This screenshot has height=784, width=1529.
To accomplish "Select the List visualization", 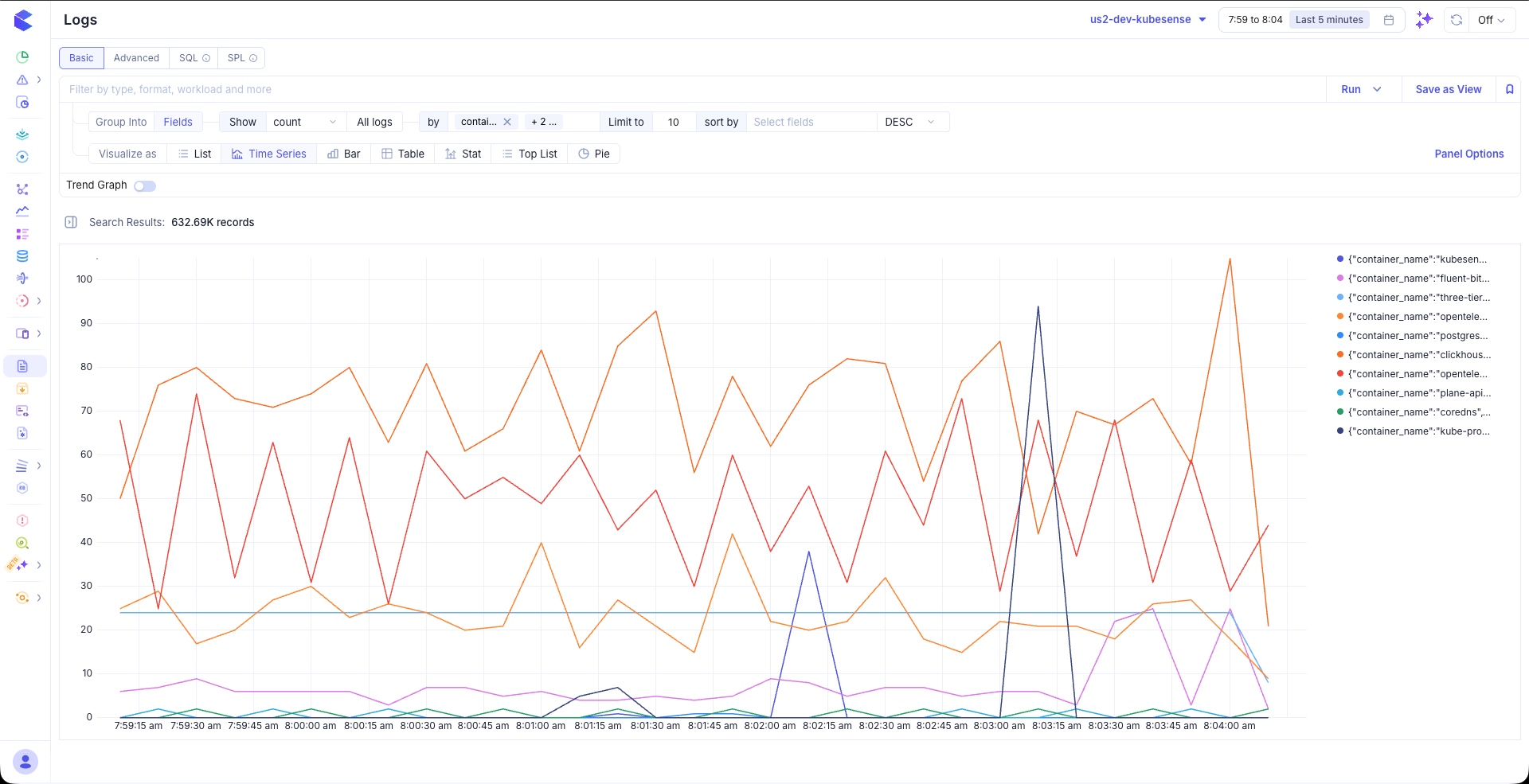I will point(194,154).
